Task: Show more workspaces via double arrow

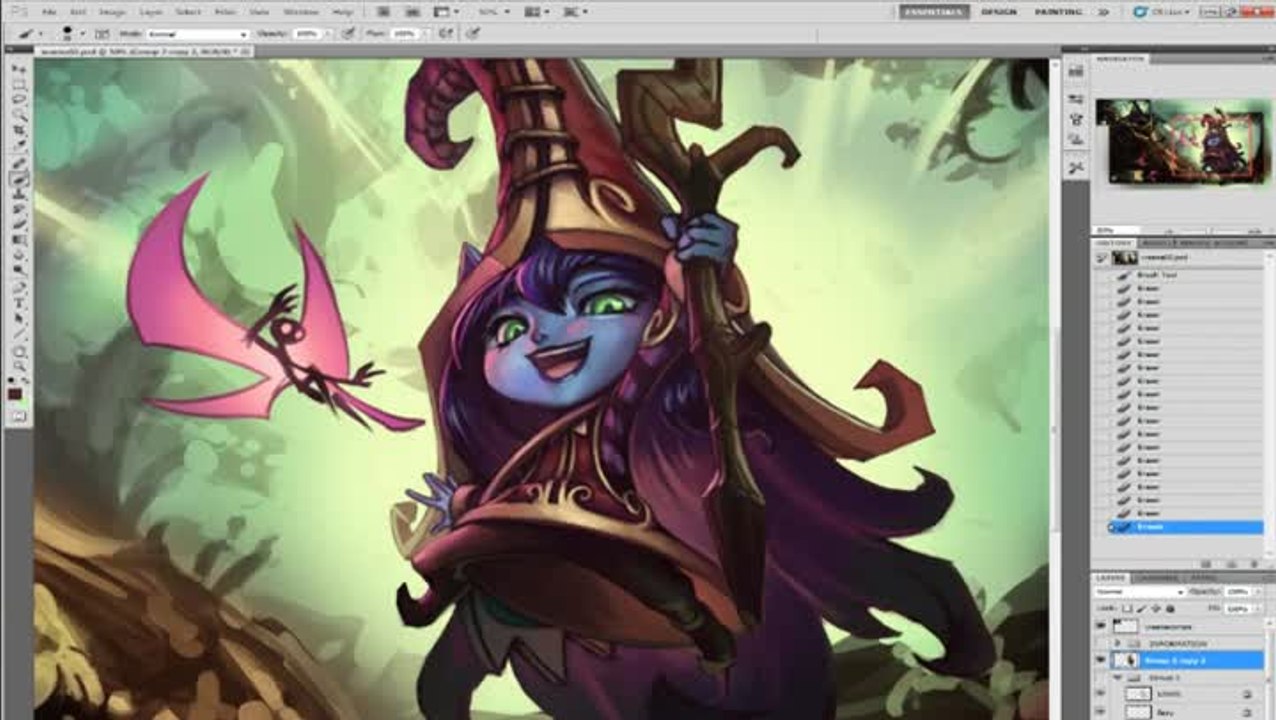Action: coord(1103,11)
